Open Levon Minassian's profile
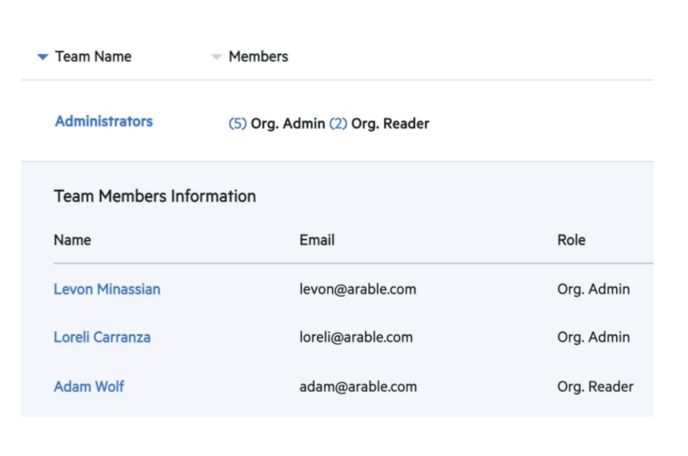 pos(107,289)
